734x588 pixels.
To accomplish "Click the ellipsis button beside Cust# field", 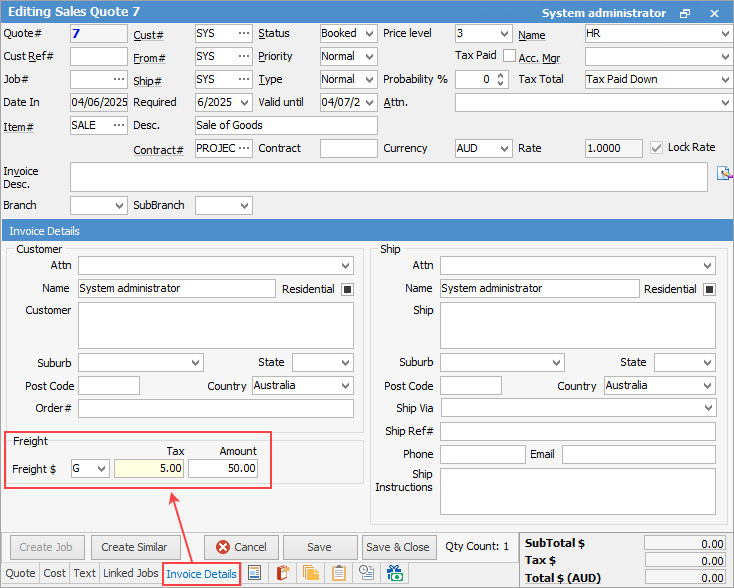I will pyautogui.click(x=244, y=33).
